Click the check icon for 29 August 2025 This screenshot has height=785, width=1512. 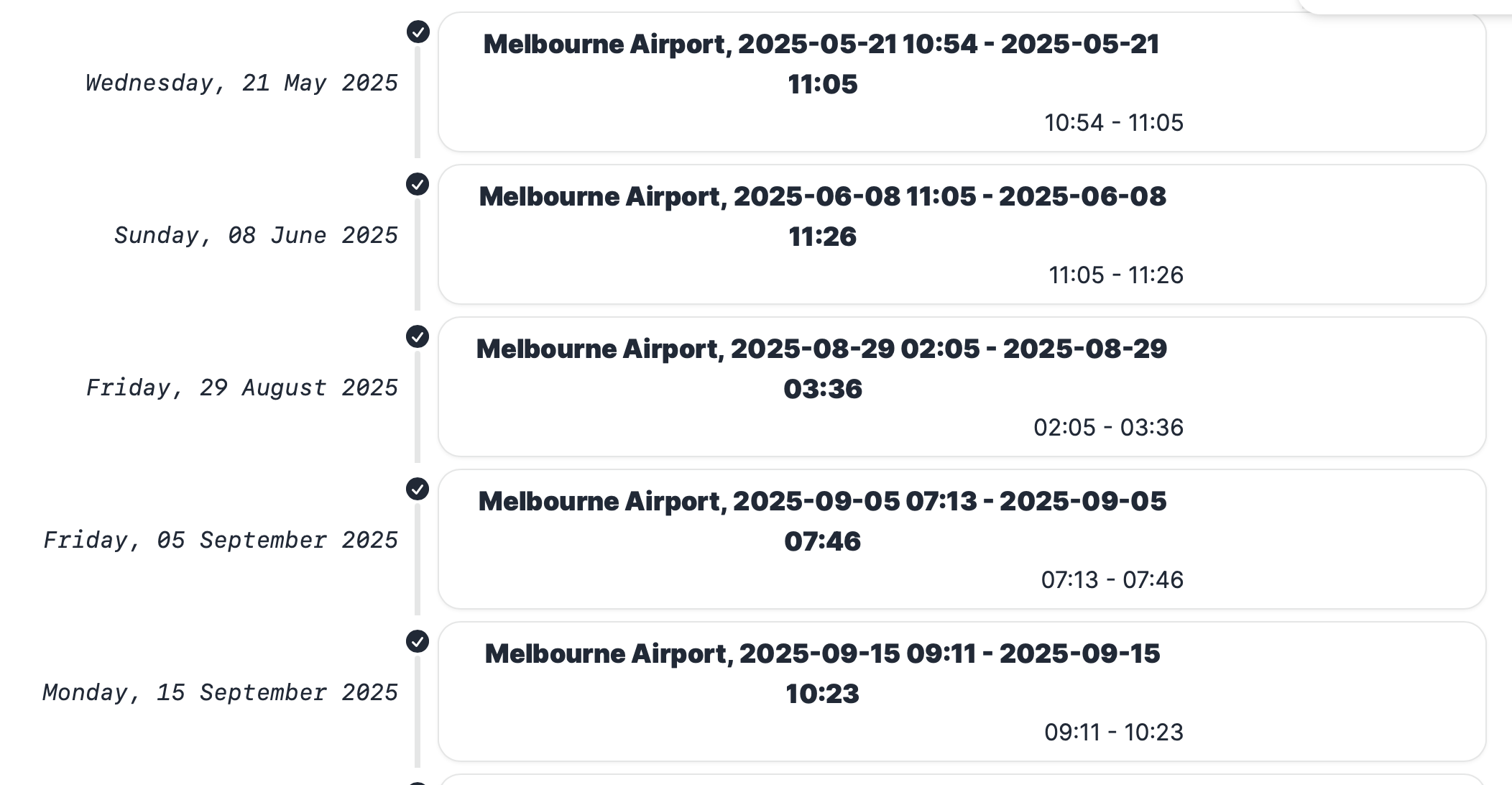418,336
